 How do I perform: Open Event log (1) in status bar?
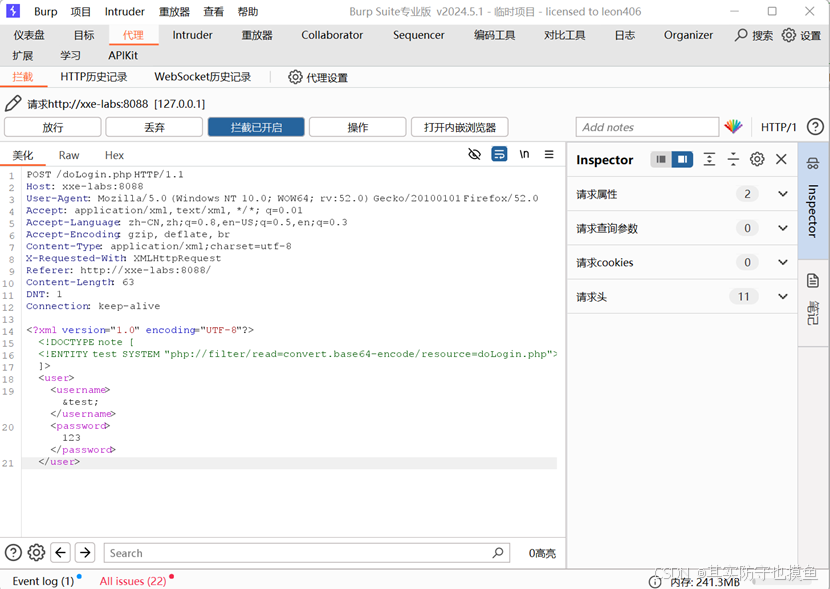pyautogui.click(x=43, y=581)
